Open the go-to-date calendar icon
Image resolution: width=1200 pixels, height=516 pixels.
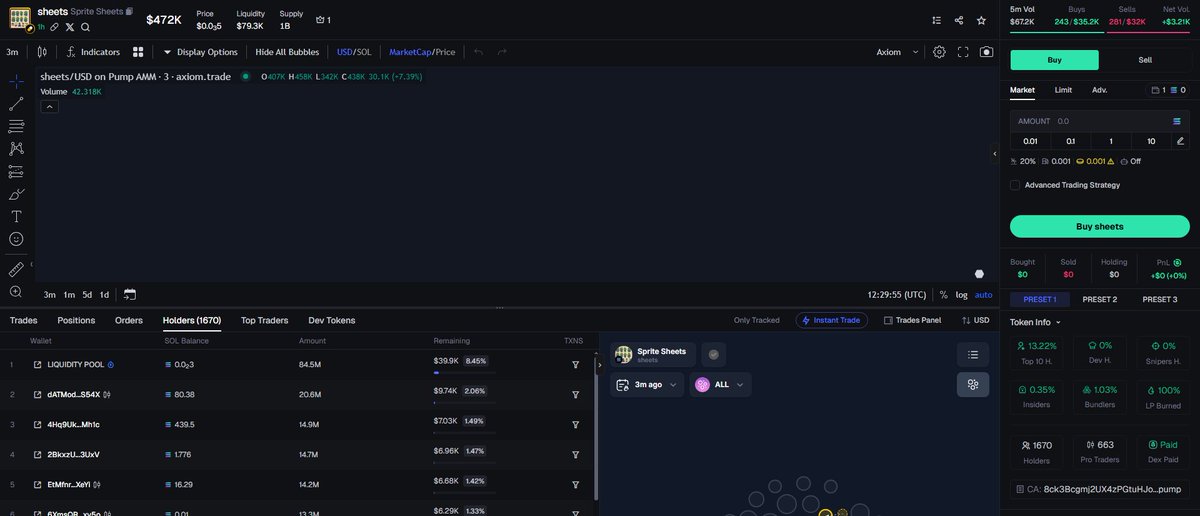point(130,295)
